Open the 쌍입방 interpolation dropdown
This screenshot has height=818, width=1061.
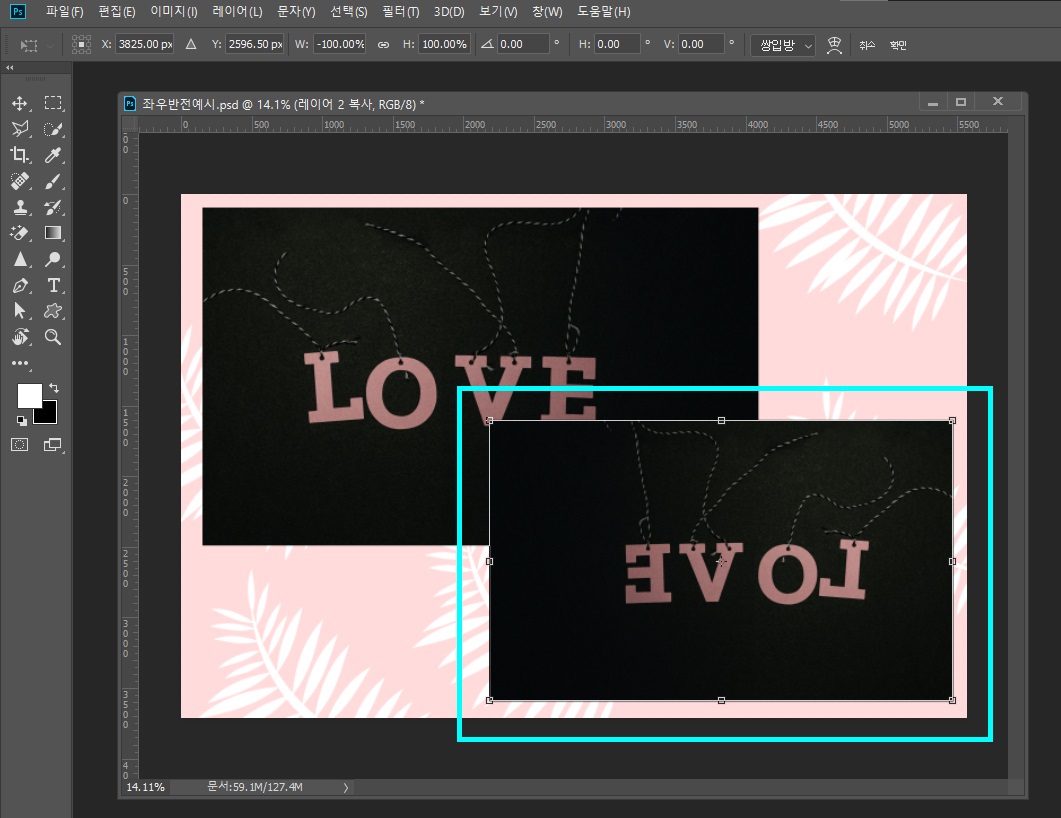click(783, 45)
